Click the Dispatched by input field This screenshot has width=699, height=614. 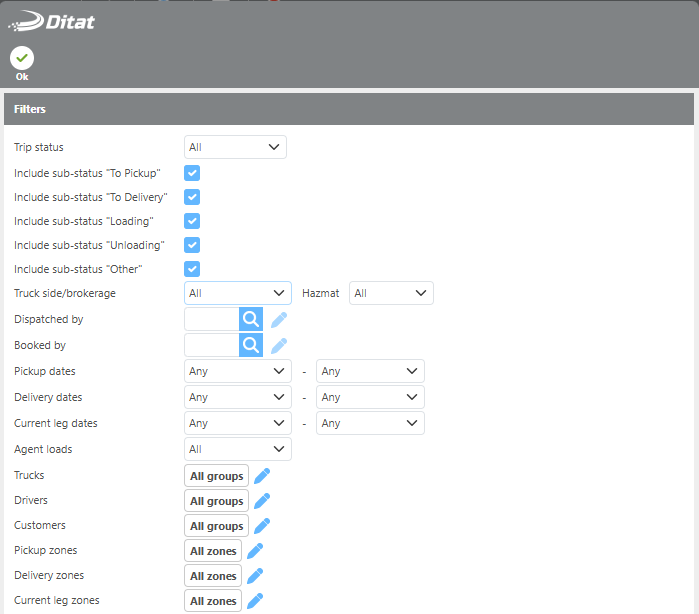click(211, 319)
